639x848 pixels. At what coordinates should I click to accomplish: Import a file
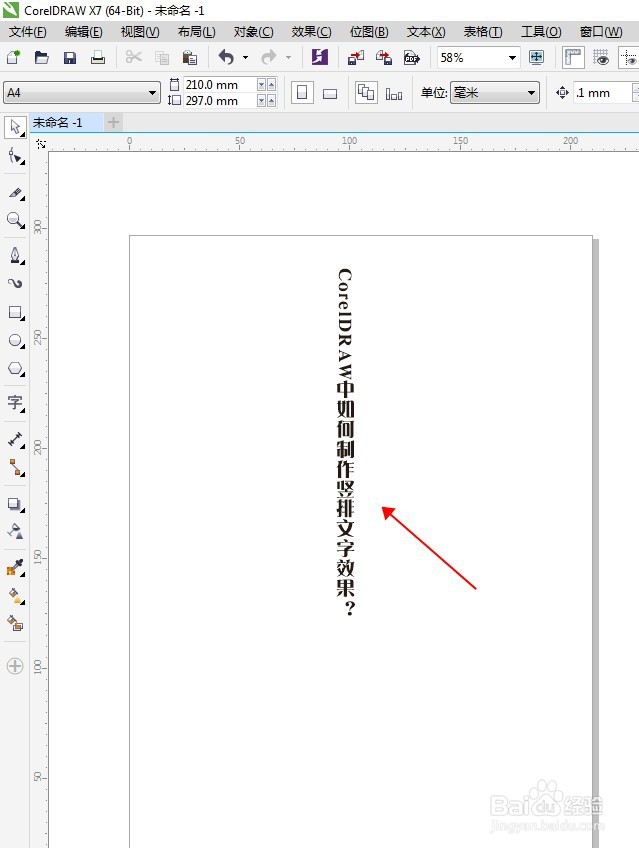356,57
